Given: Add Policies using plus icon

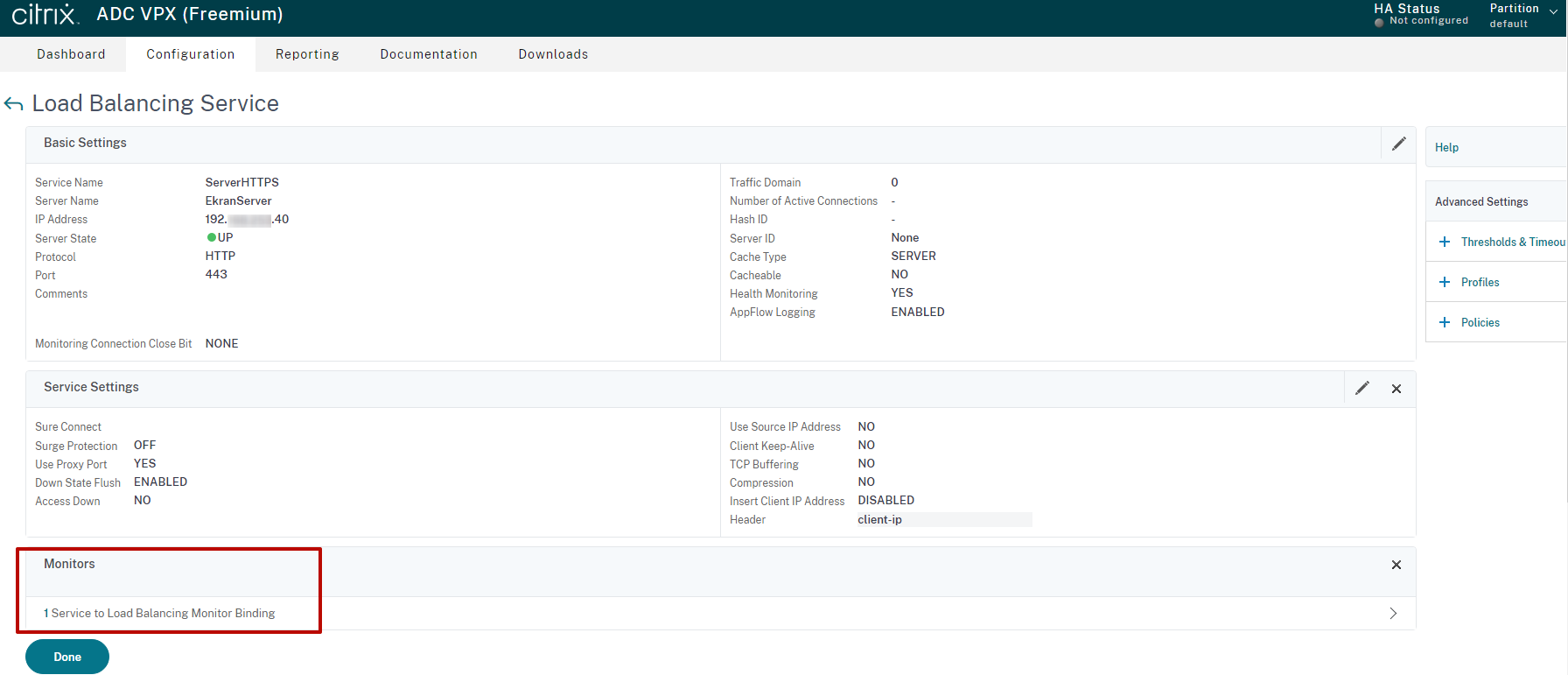Looking at the screenshot, I should tap(1444, 322).
